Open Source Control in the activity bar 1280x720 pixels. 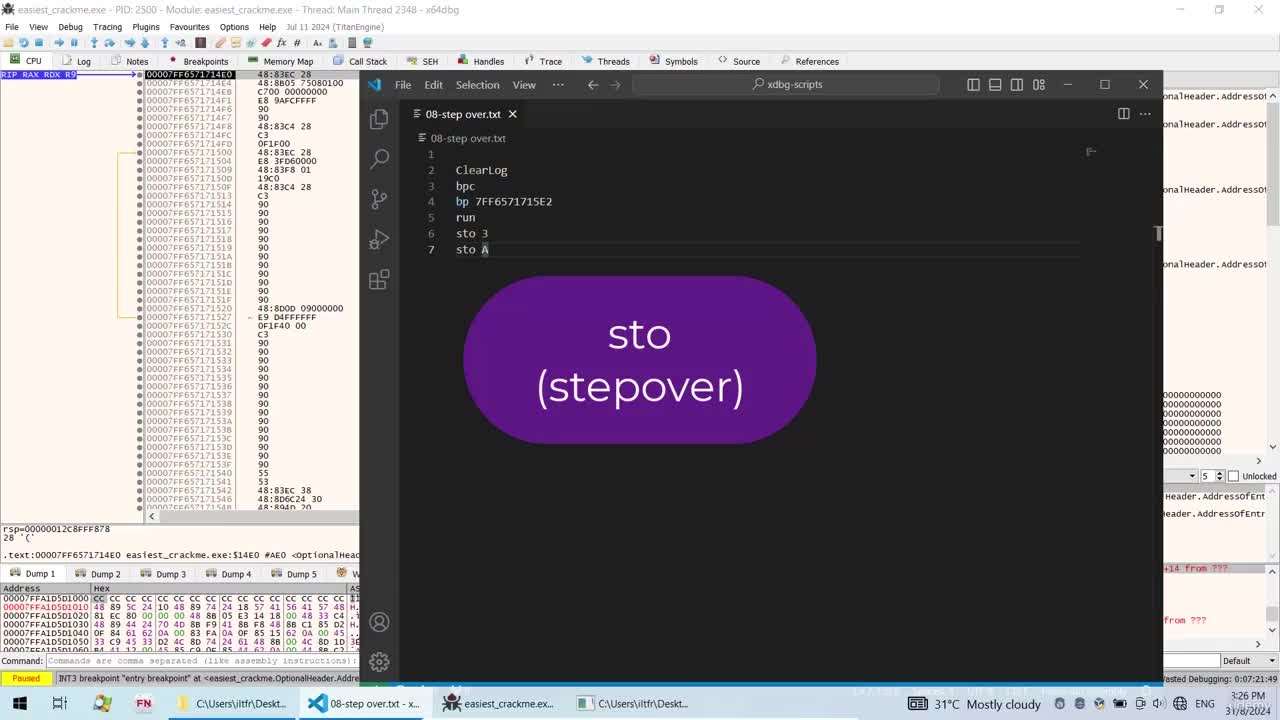pos(379,199)
